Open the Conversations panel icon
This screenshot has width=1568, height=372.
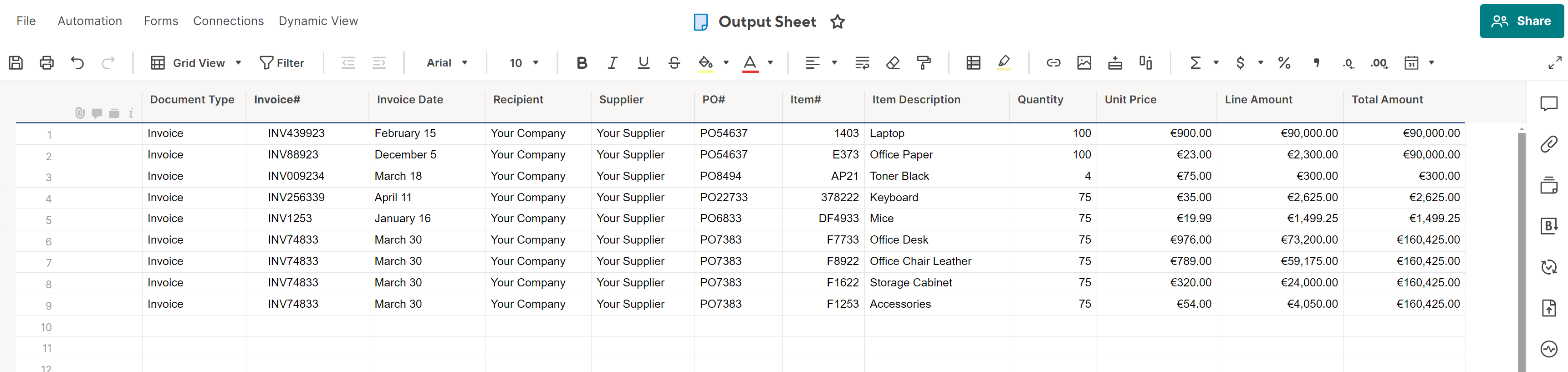1548,104
